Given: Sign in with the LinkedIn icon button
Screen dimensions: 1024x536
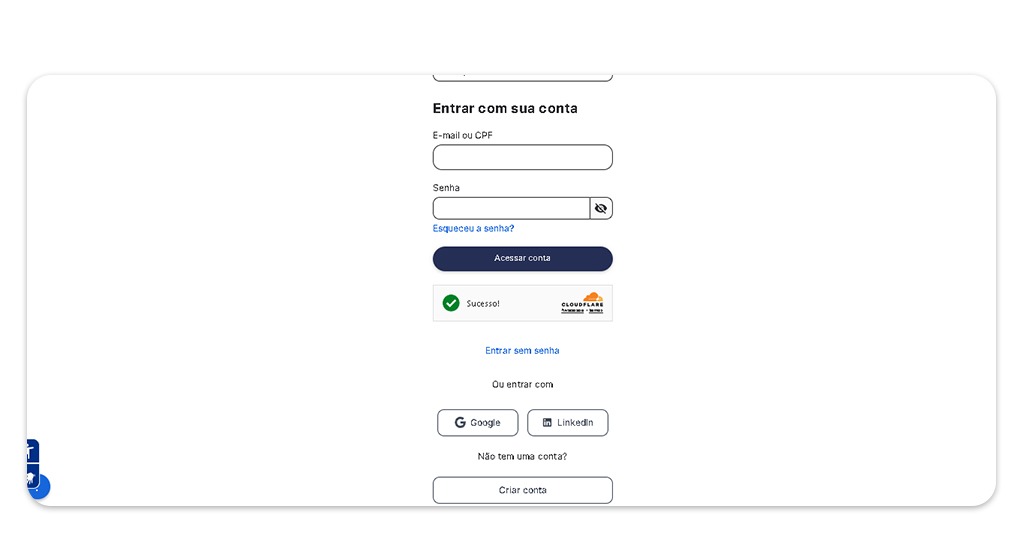Looking at the screenshot, I should [x=568, y=423].
